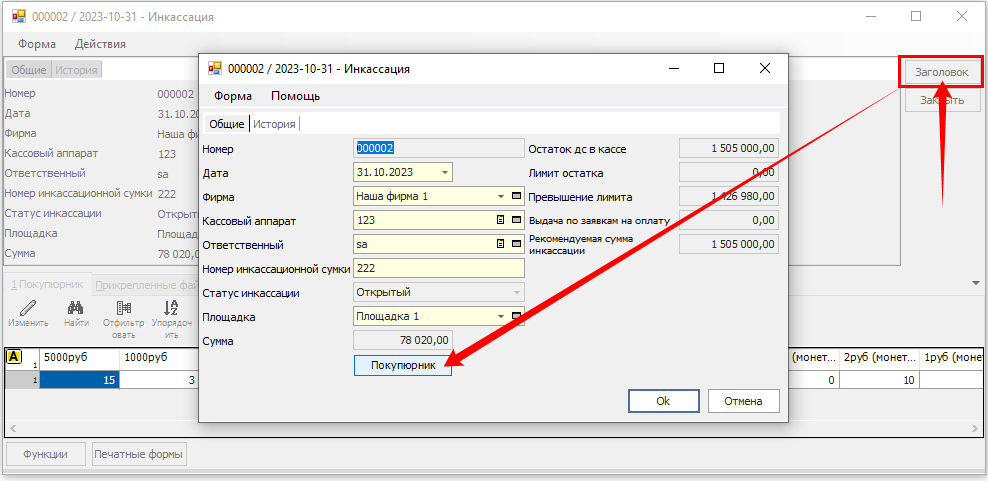This screenshot has width=988, height=481.
Task: Expand the Площадка dropdown arrow
Action: click(500, 316)
